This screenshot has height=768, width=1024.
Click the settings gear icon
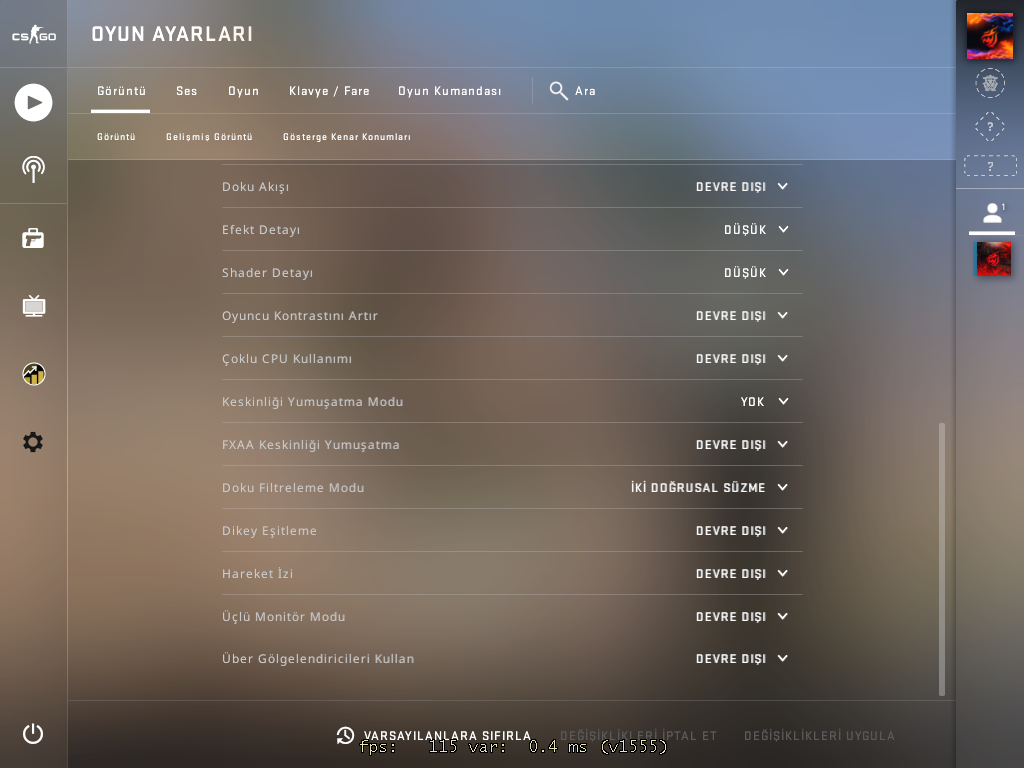[33, 442]
